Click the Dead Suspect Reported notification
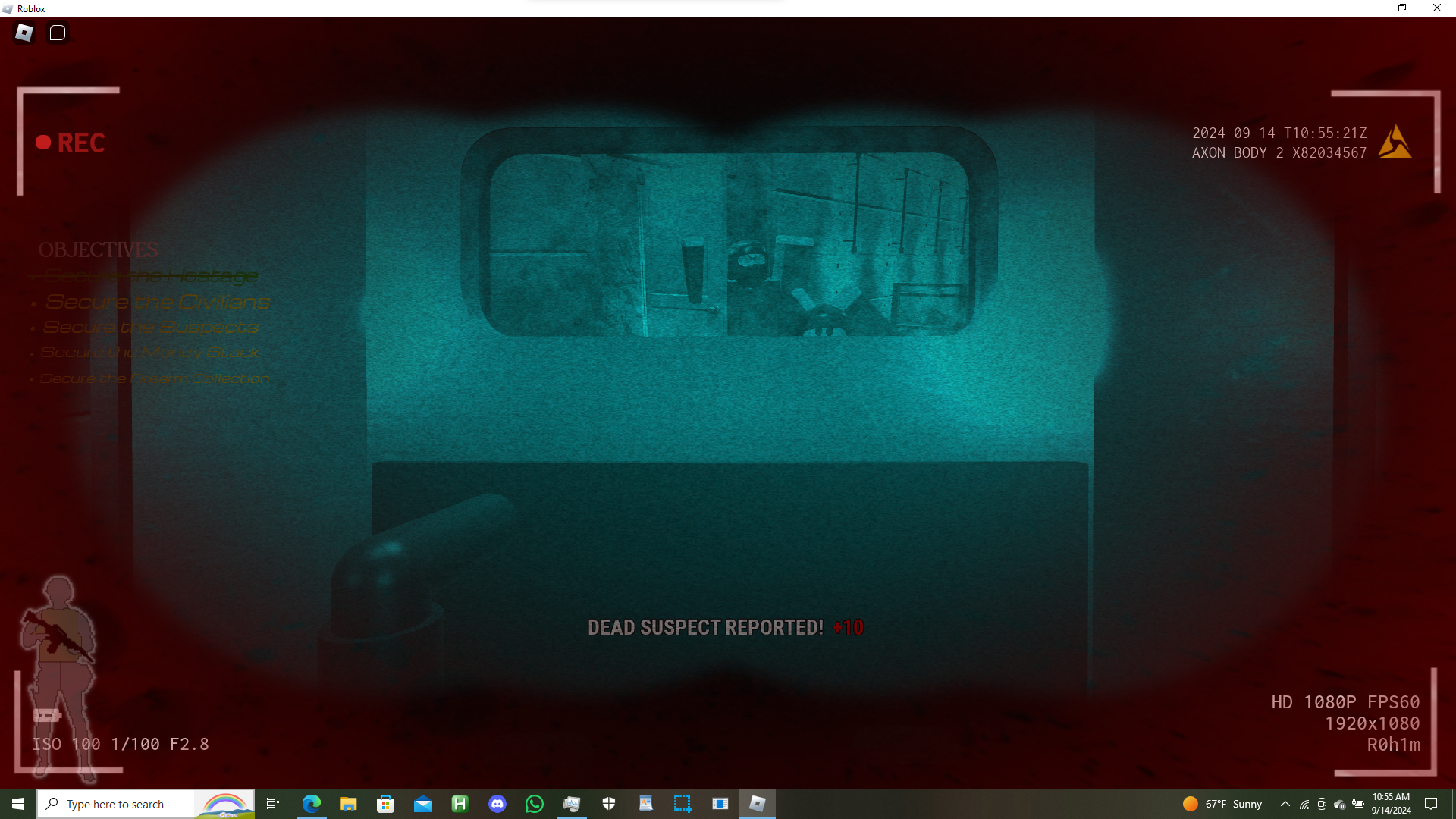The image size is (1456, 819). tap(725, 628)
